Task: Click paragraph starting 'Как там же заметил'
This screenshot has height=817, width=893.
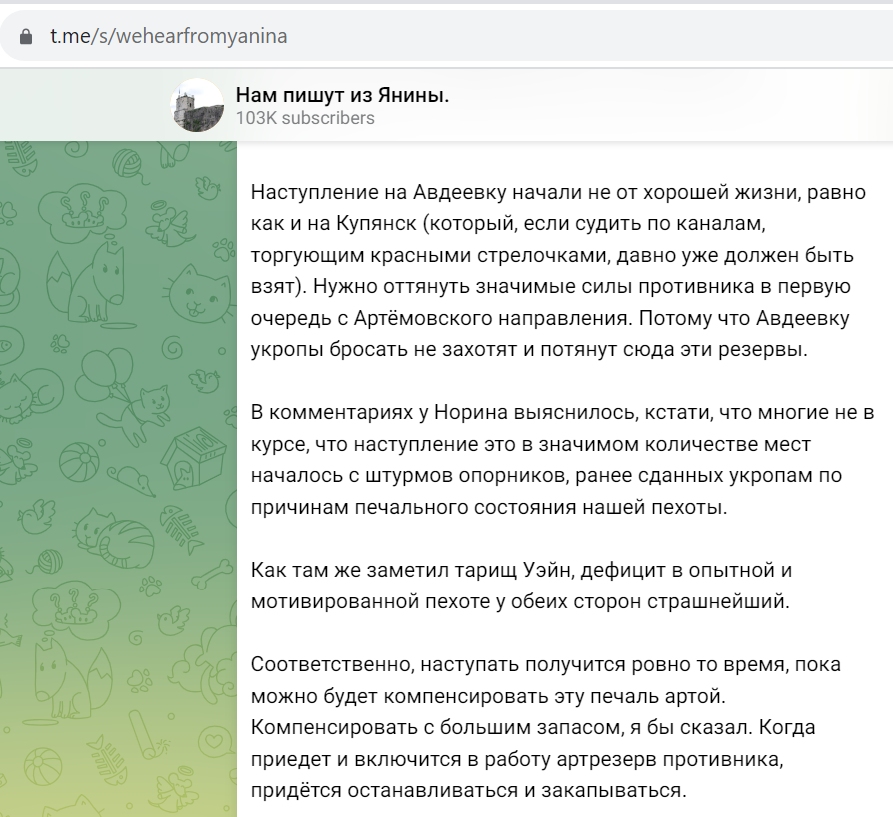Action: (521, 585)
